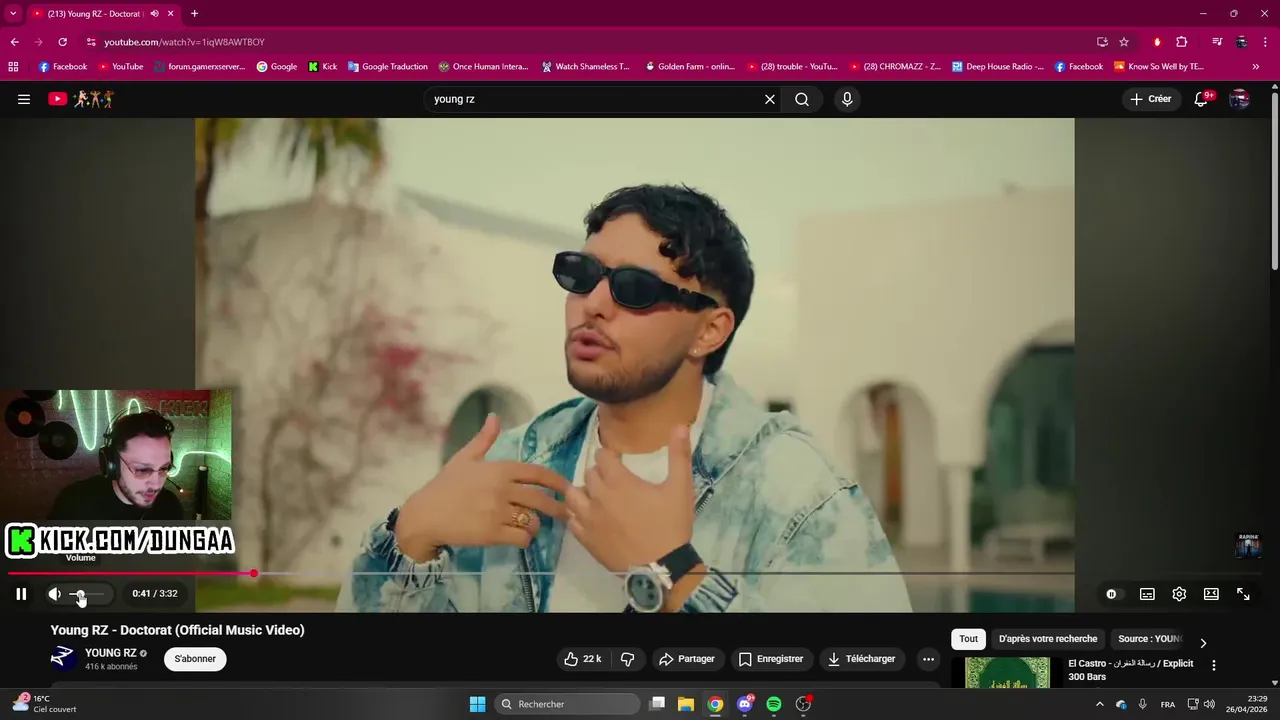Toggle subtitles in the player

click(1147, 594)
